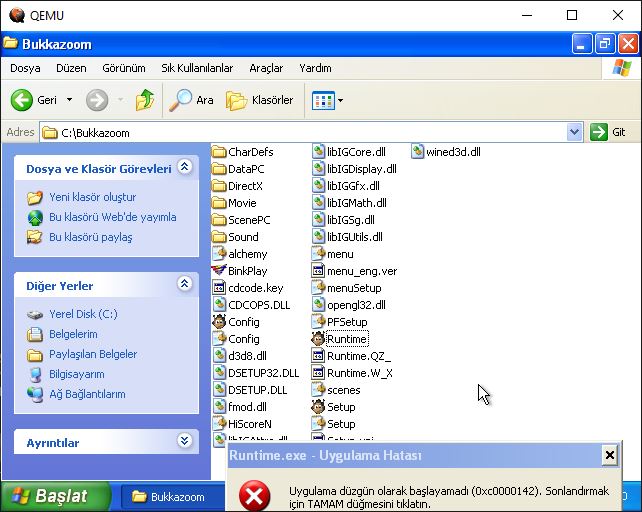Open Belgelerim from Diğer Yerler
642x512 pixels.
(73, 334)
